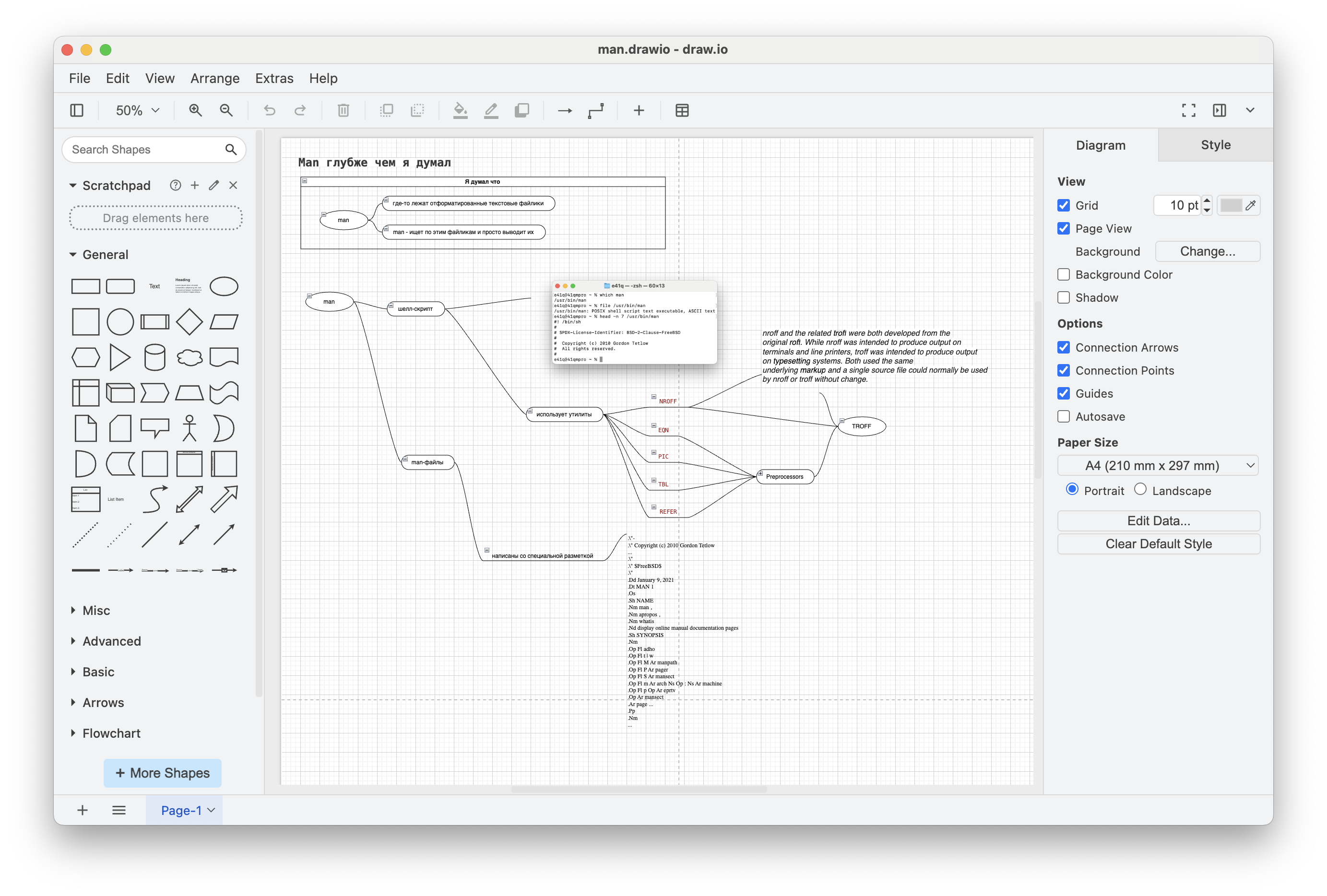Open the Arrange menu

coord(215,78)
